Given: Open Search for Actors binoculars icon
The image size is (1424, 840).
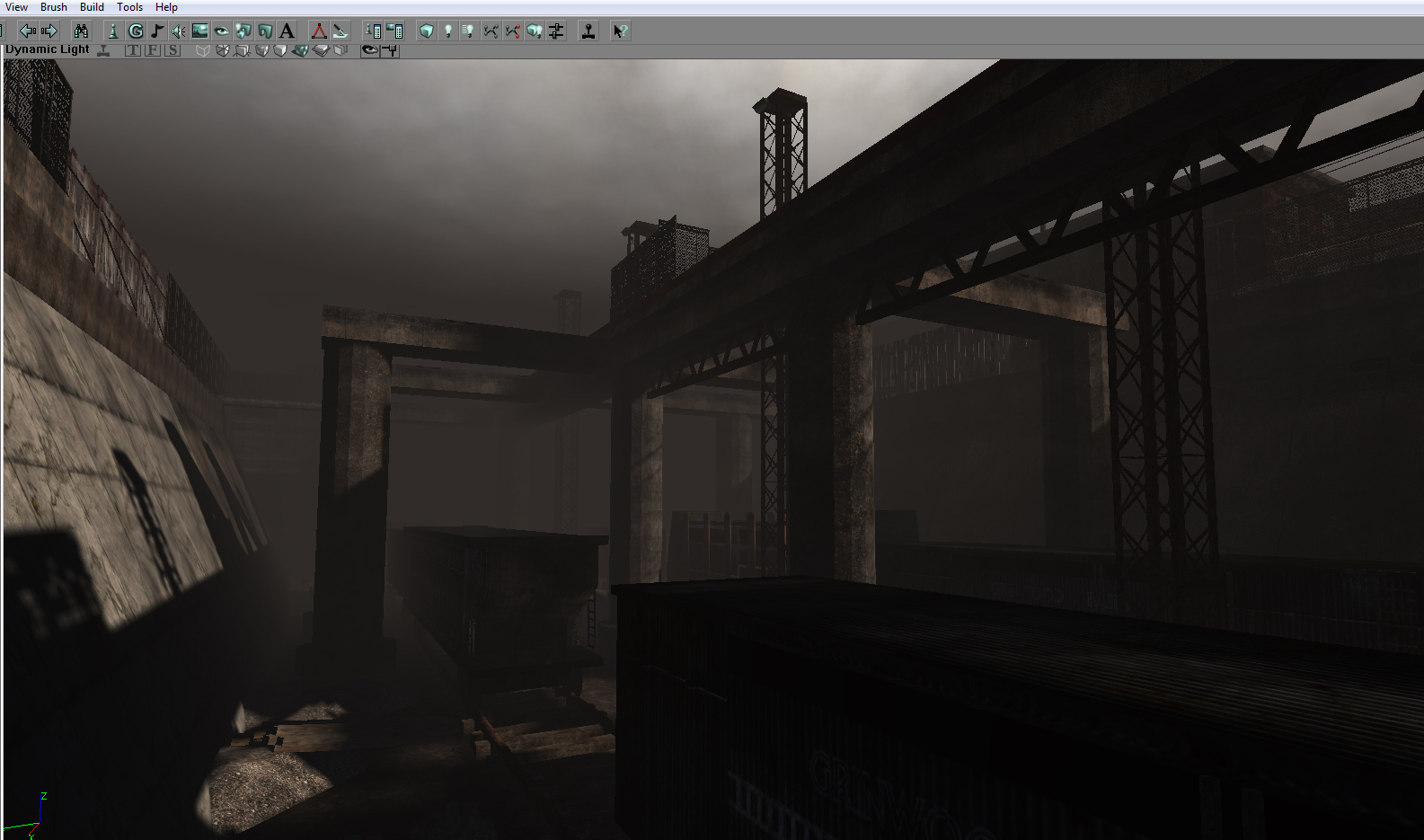Looking at the screenshot, I should (x=81, y=31).
